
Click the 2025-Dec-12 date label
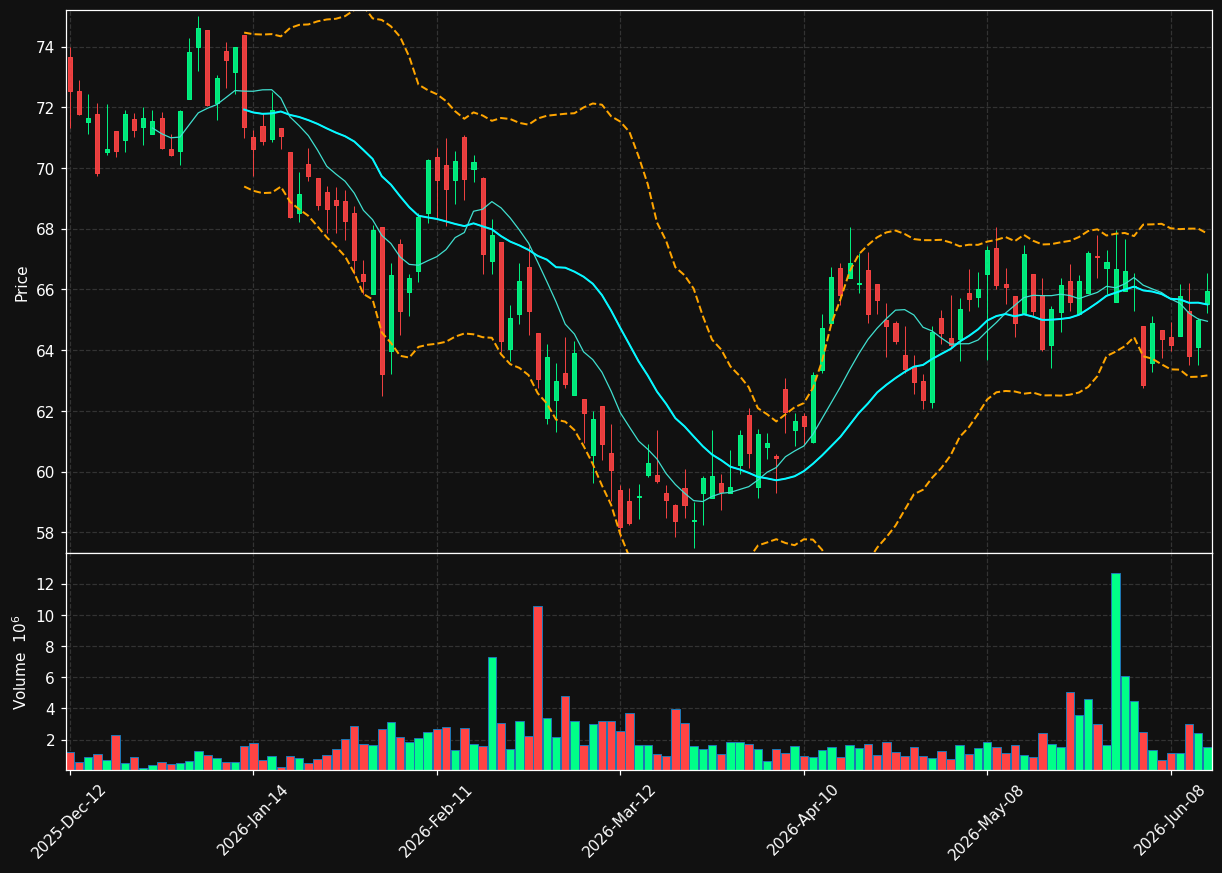[68, 821]
